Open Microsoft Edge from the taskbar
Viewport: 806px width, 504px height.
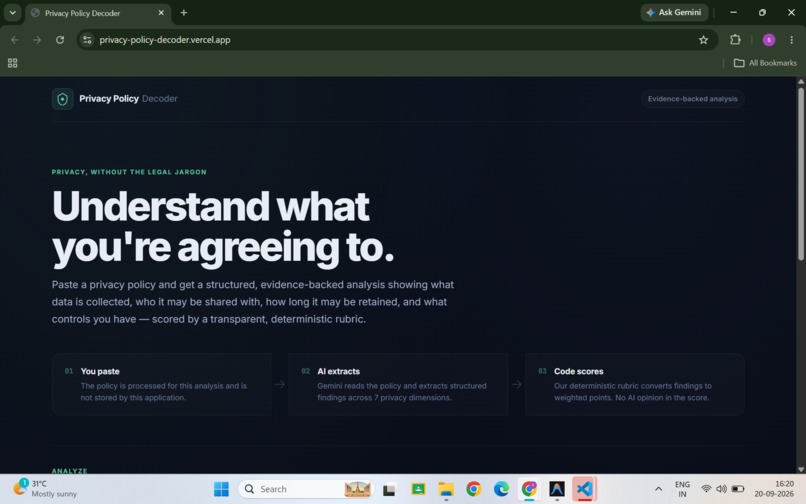point(501,489)
